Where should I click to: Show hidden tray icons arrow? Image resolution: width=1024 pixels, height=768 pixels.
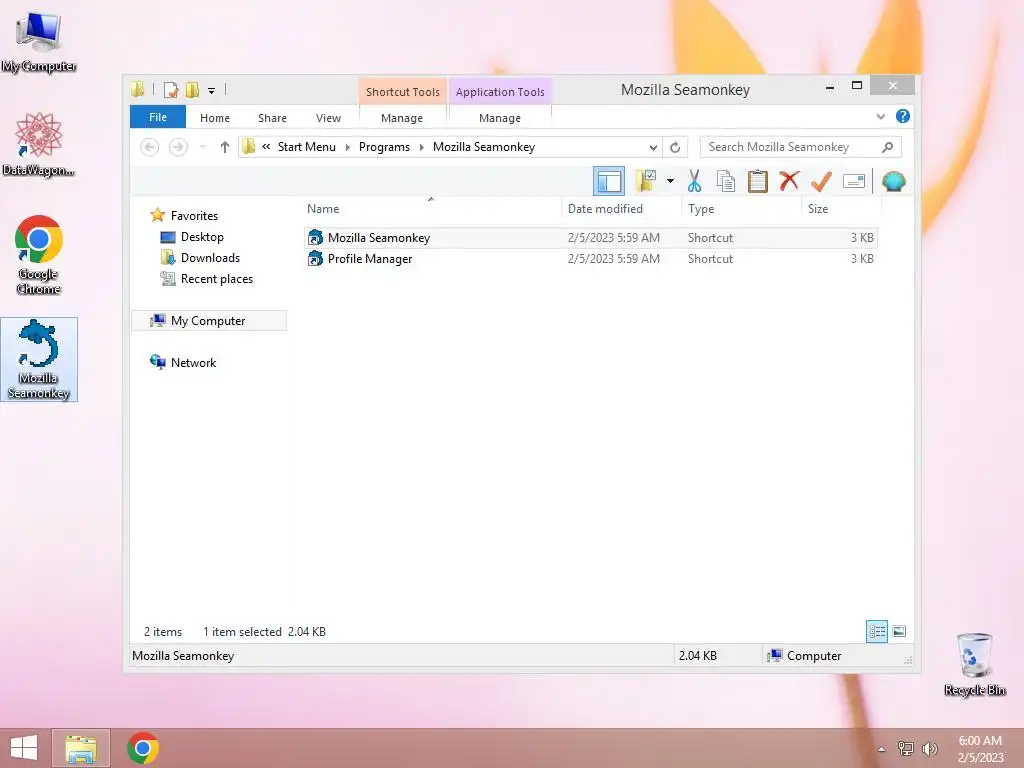[x=881, y=749]
